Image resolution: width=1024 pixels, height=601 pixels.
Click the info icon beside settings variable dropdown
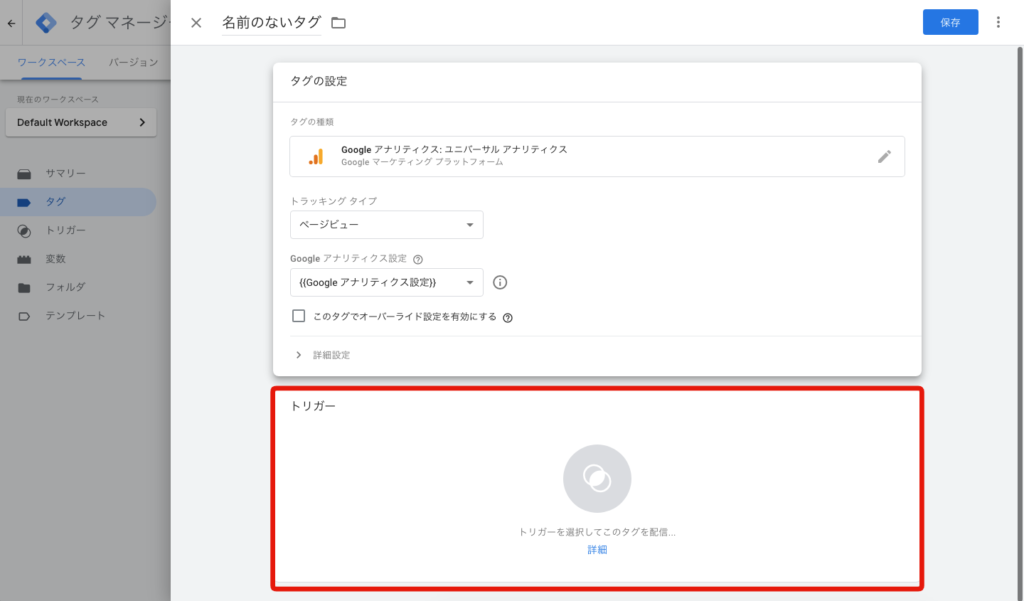click(x=500, y=282)
